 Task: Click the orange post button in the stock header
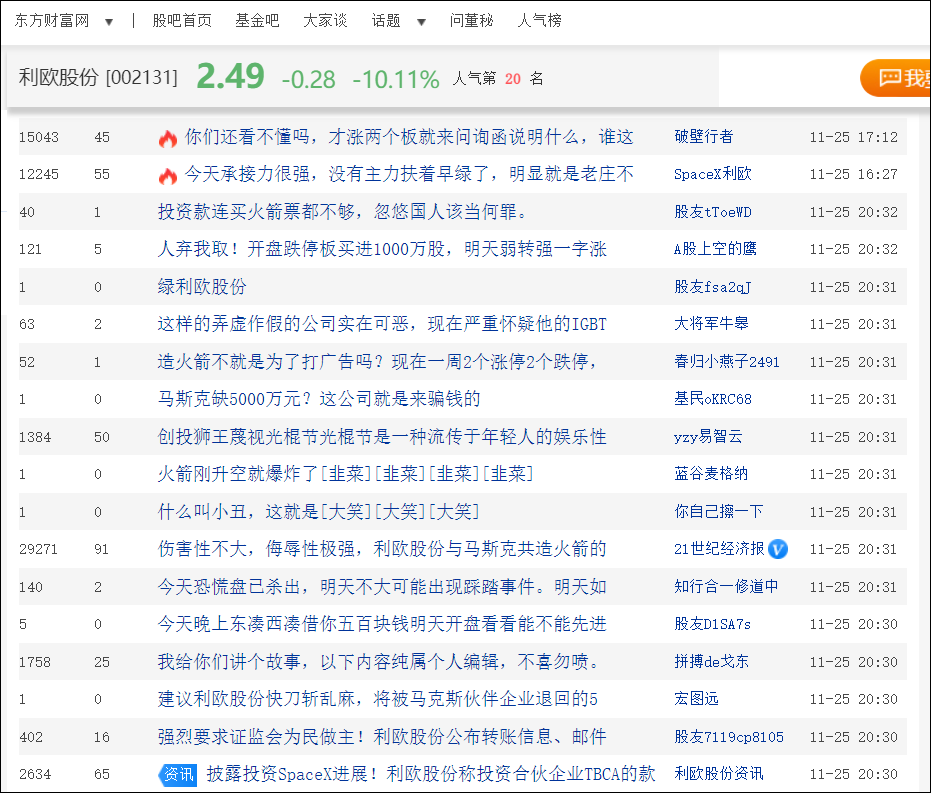click(895, 78)
